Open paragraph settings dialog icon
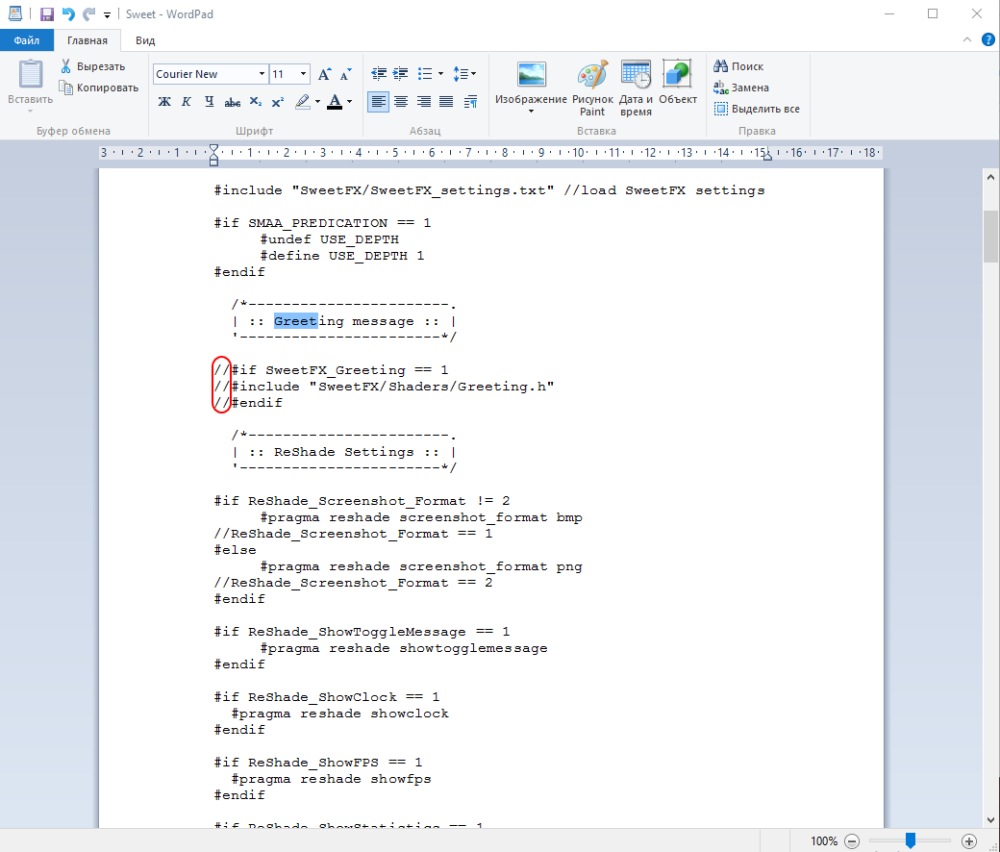 [x=471, y=101]
